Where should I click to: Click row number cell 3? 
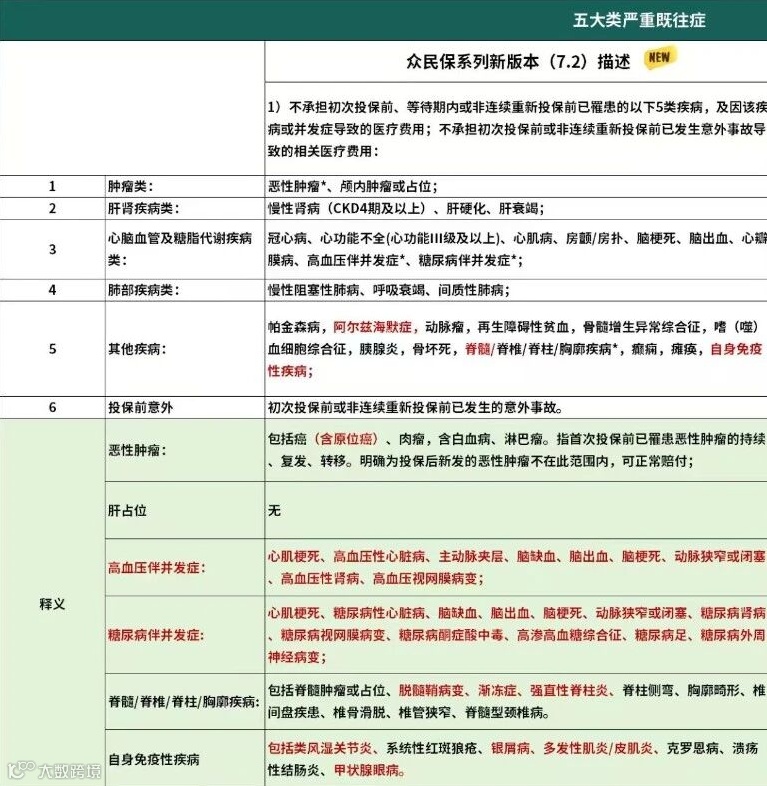click(52, 249)
